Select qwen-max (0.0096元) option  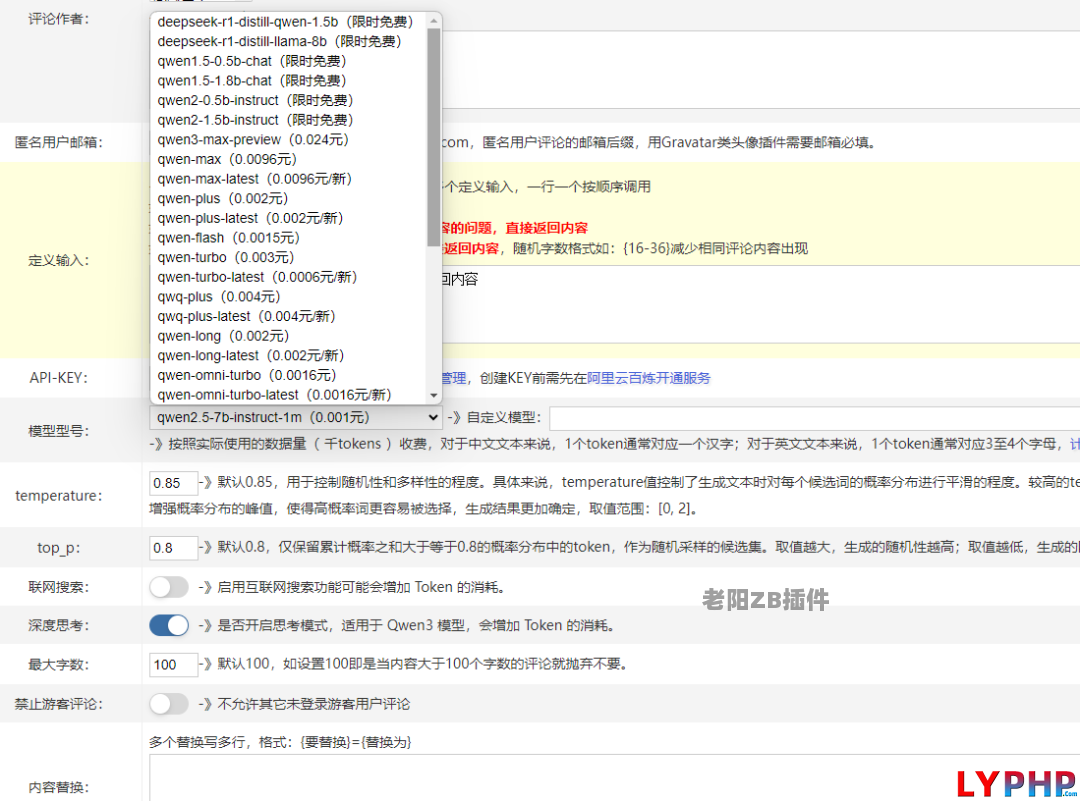(289, 159)
